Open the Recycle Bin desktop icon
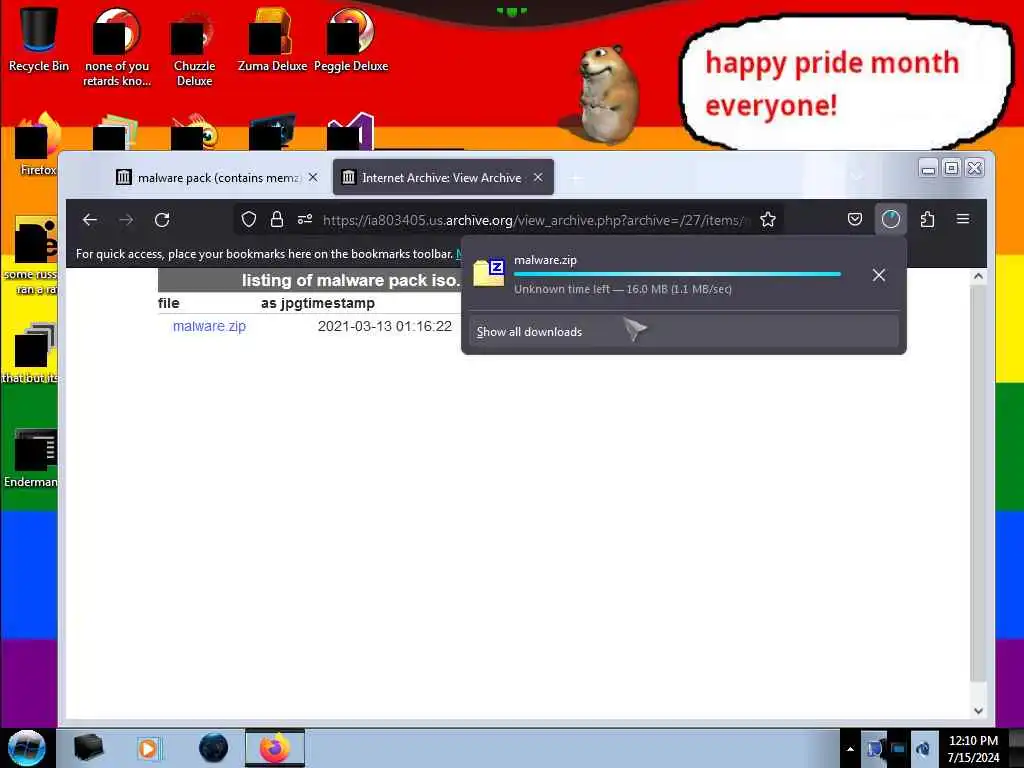Screen dimensions: 1024x768 [x=38, y=39]
